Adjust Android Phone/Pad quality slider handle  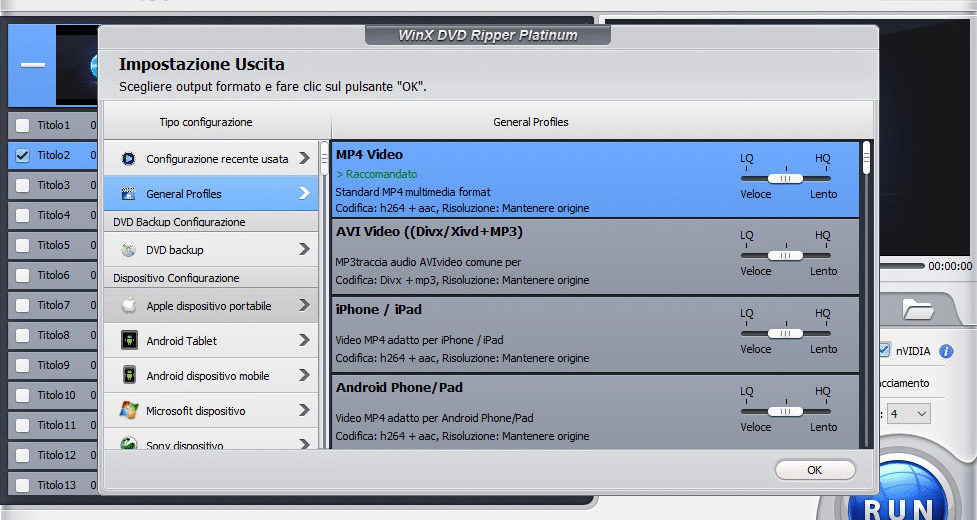coord(785,411)
